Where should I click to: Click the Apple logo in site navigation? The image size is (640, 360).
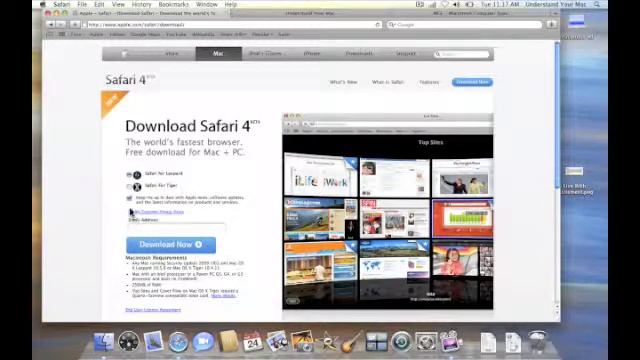coord(125,53)
